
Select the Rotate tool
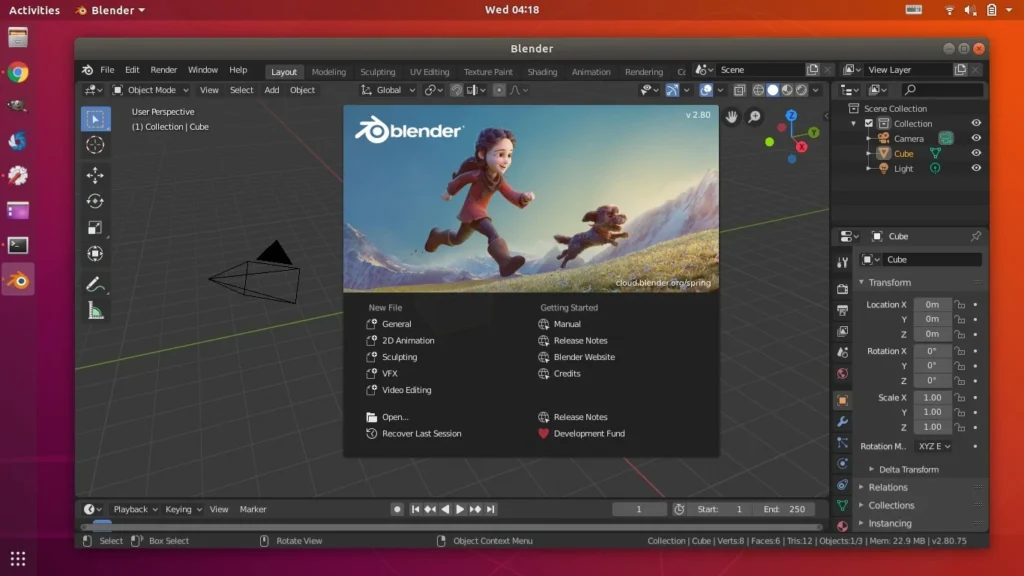click(95, 202)
